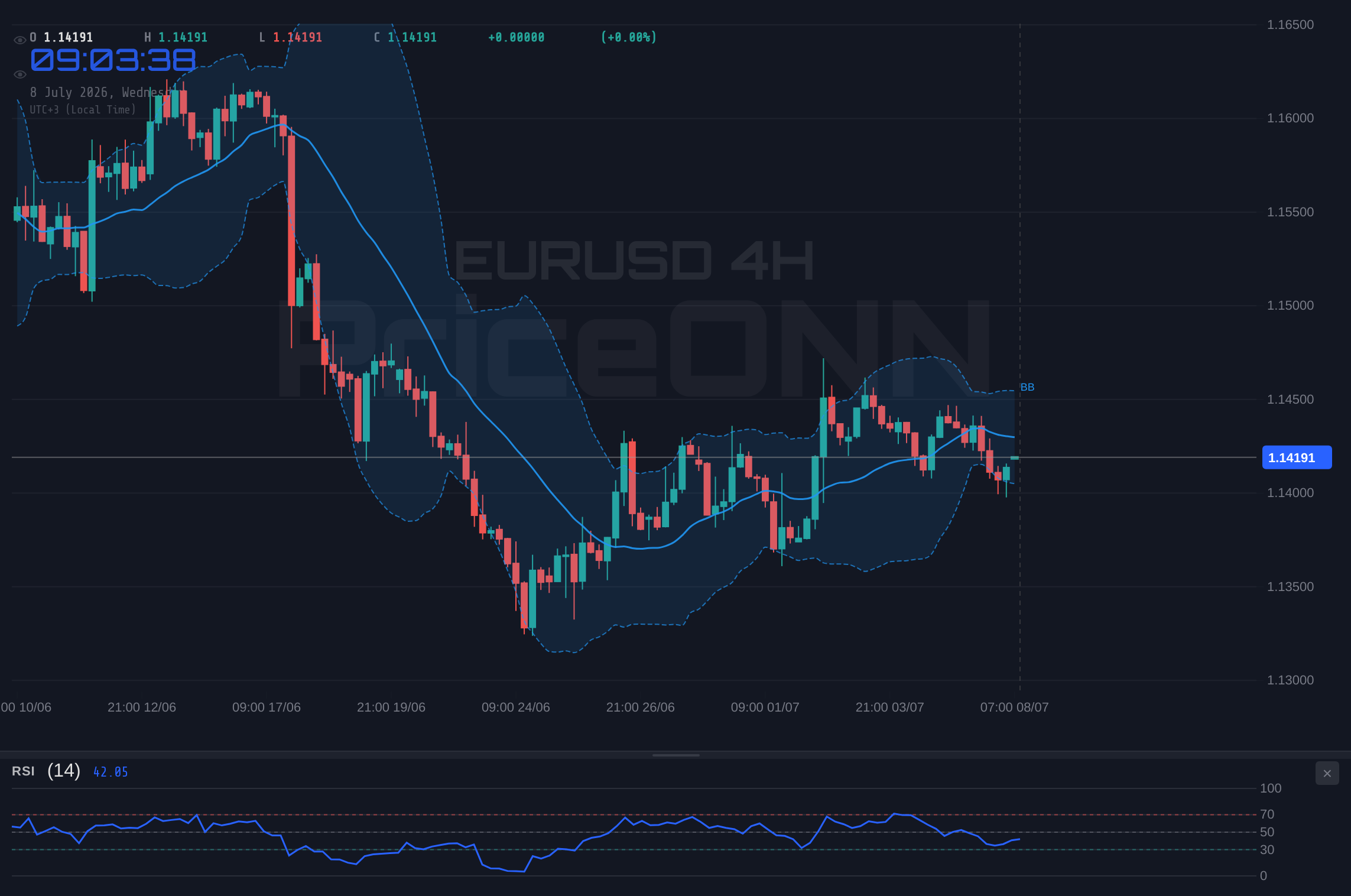
Task: Click the Close price value after C
Action: coord(413,37)
